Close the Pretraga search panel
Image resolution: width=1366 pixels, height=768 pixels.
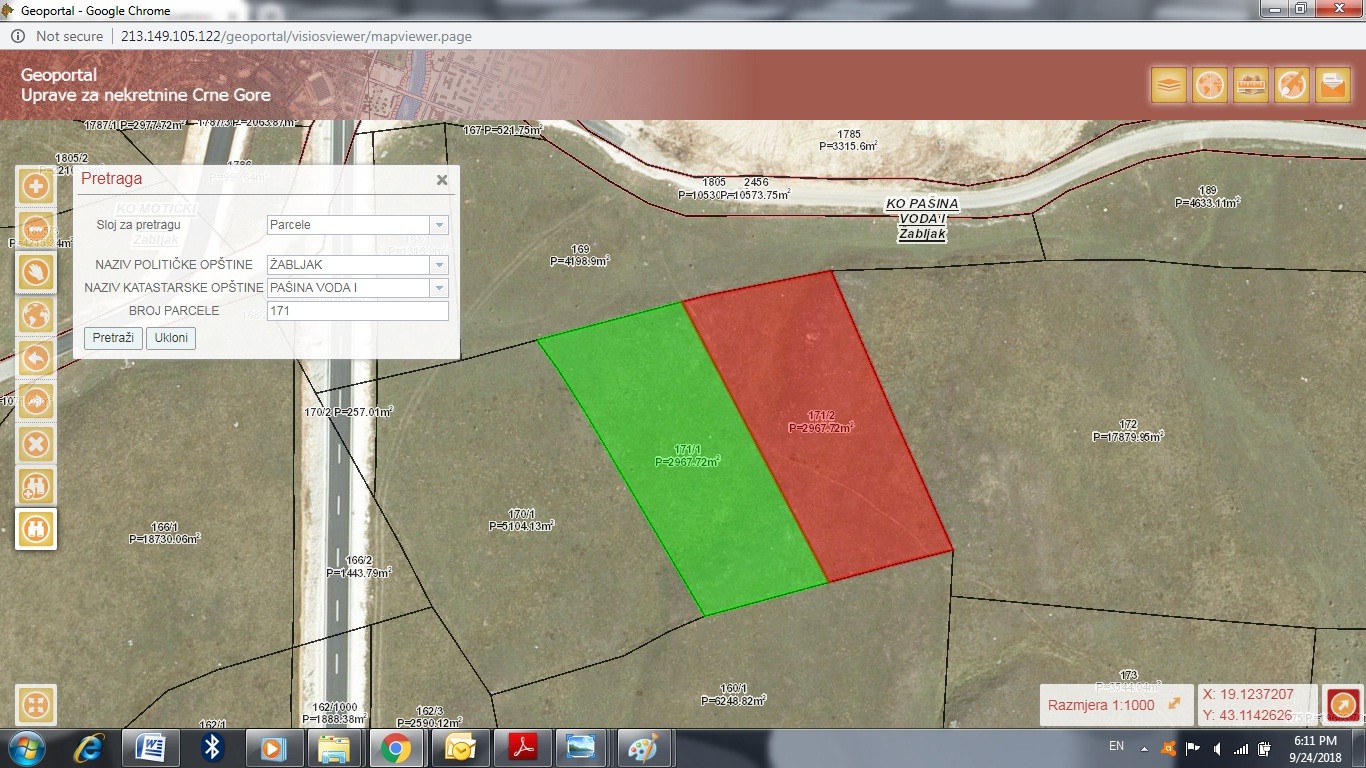click(x=441, y=180)
